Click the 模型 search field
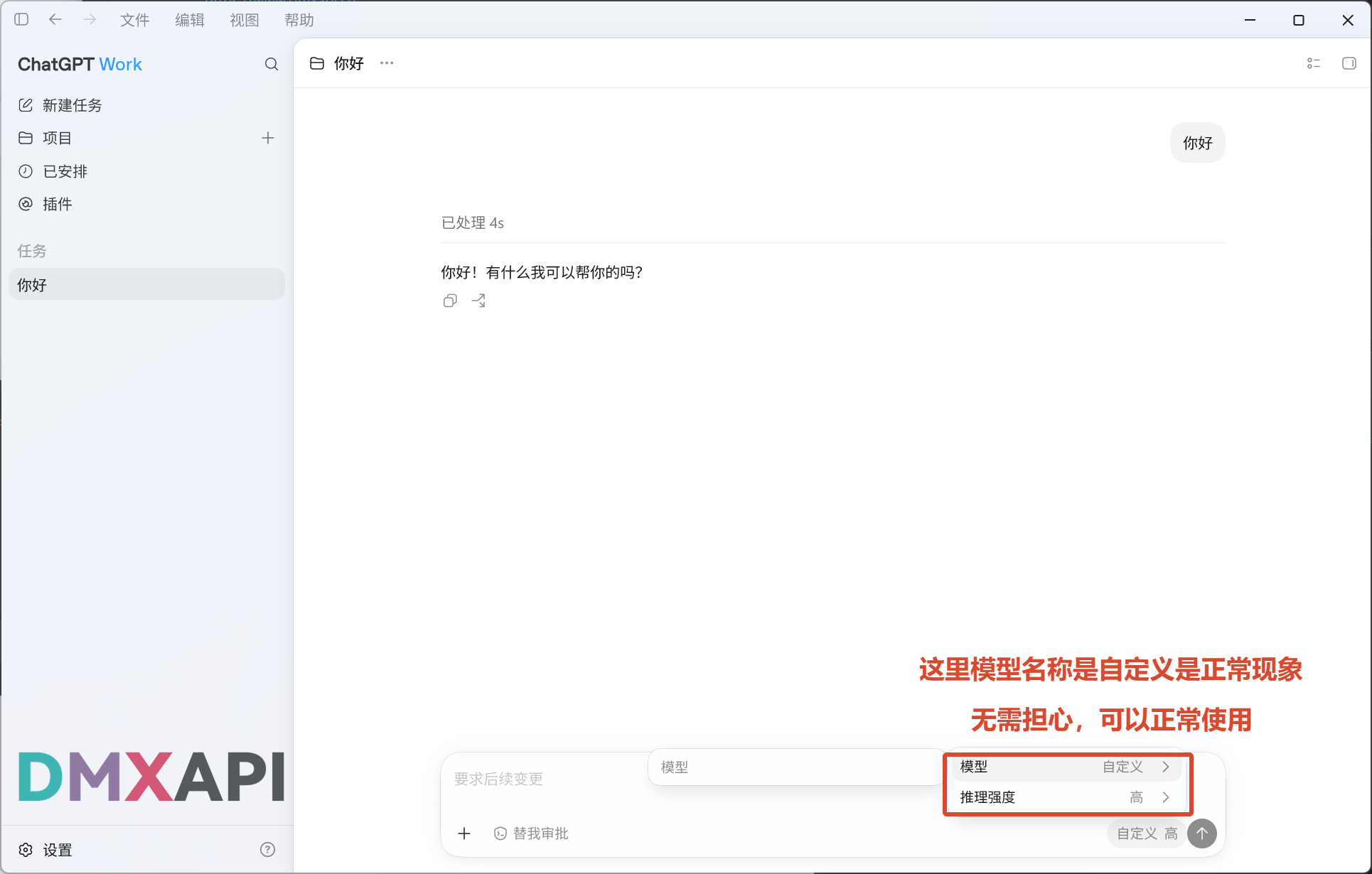Image resolution: width=1372 pixels, height=874 pixels. [796, 767]
